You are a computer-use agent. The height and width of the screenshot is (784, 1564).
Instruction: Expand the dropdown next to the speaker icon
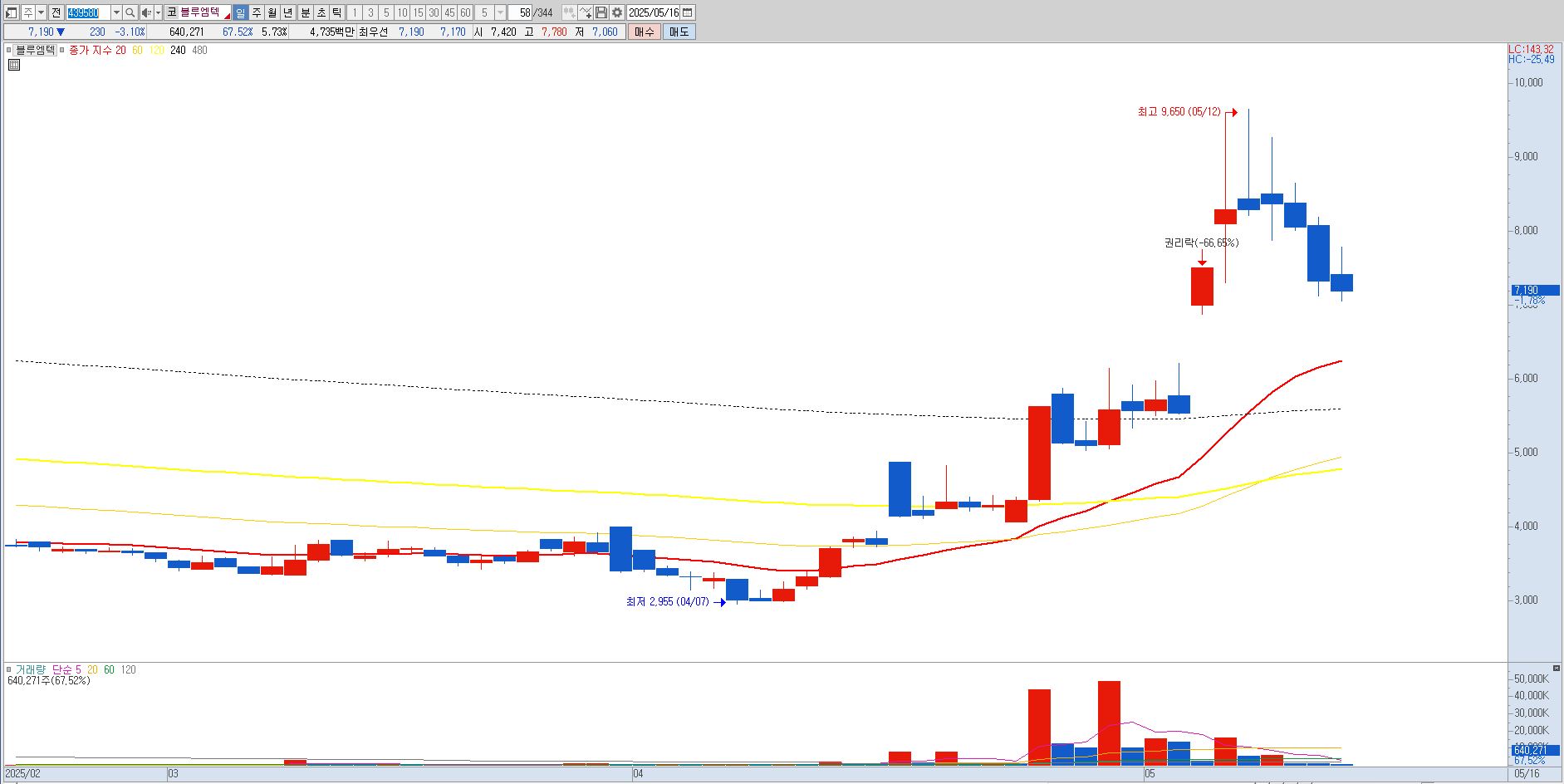tap(158, 12)
